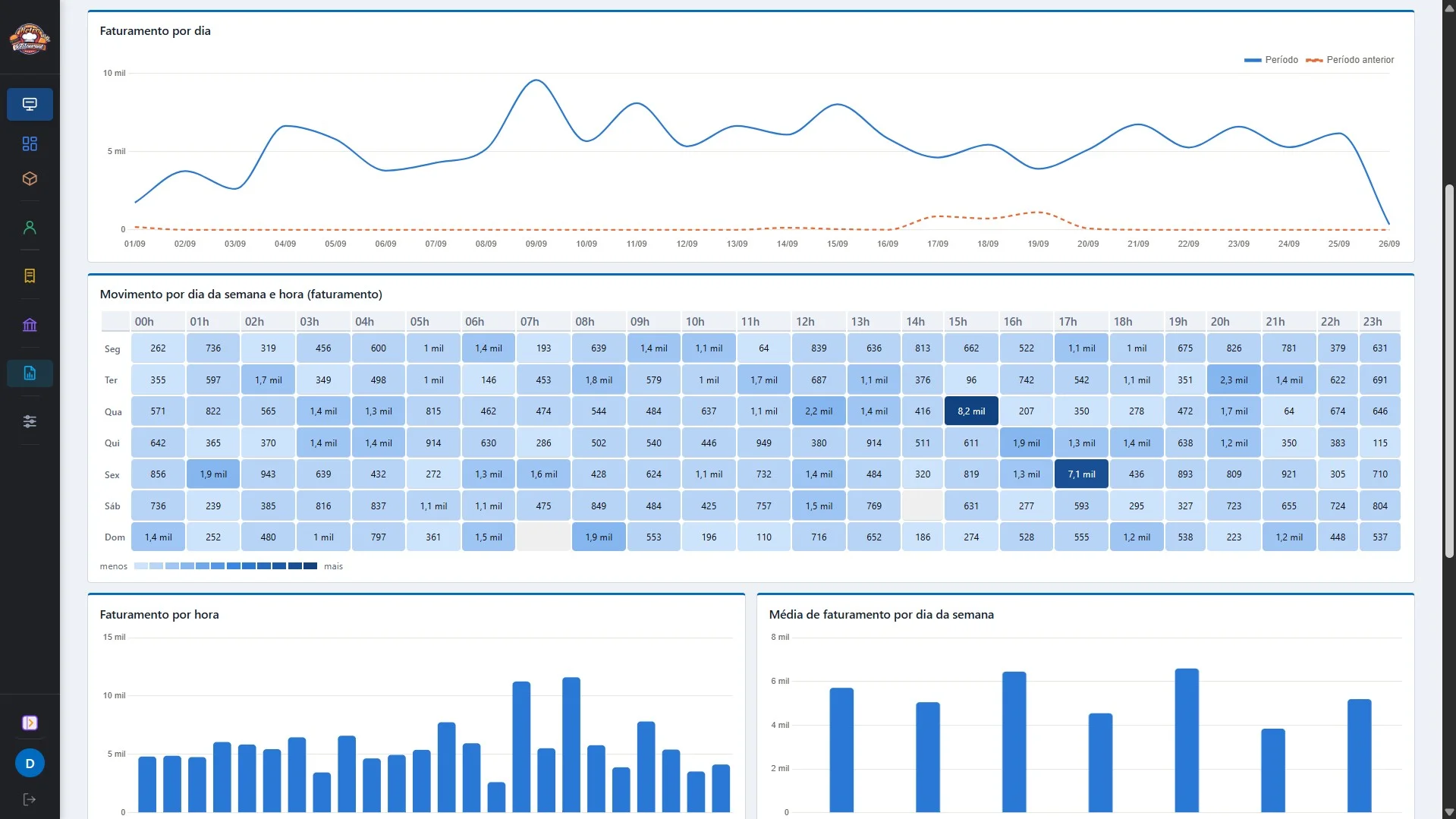The image size is (1456, 819).
Task: Open the orders receipt sidebar icon
Action: (x=30, y=276)
